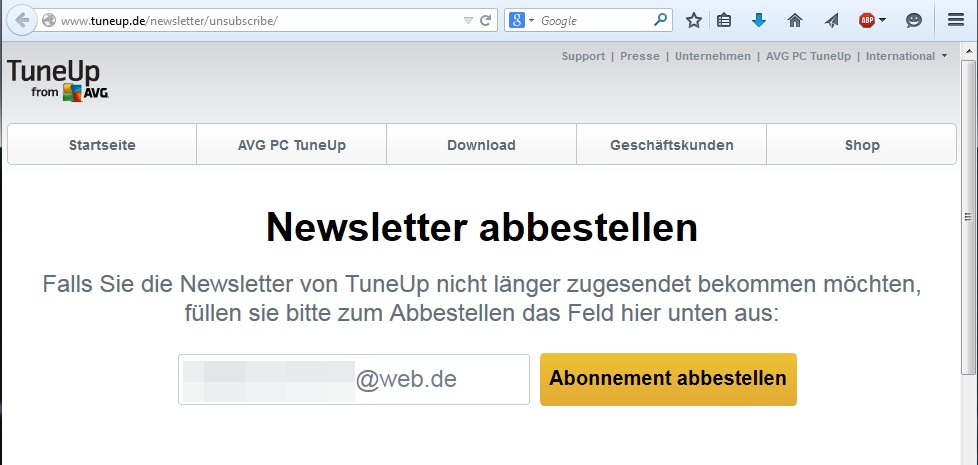This screenshot has width=978, height=465.
Task: Click the email address input field
Action: click(x=354, y=380)
